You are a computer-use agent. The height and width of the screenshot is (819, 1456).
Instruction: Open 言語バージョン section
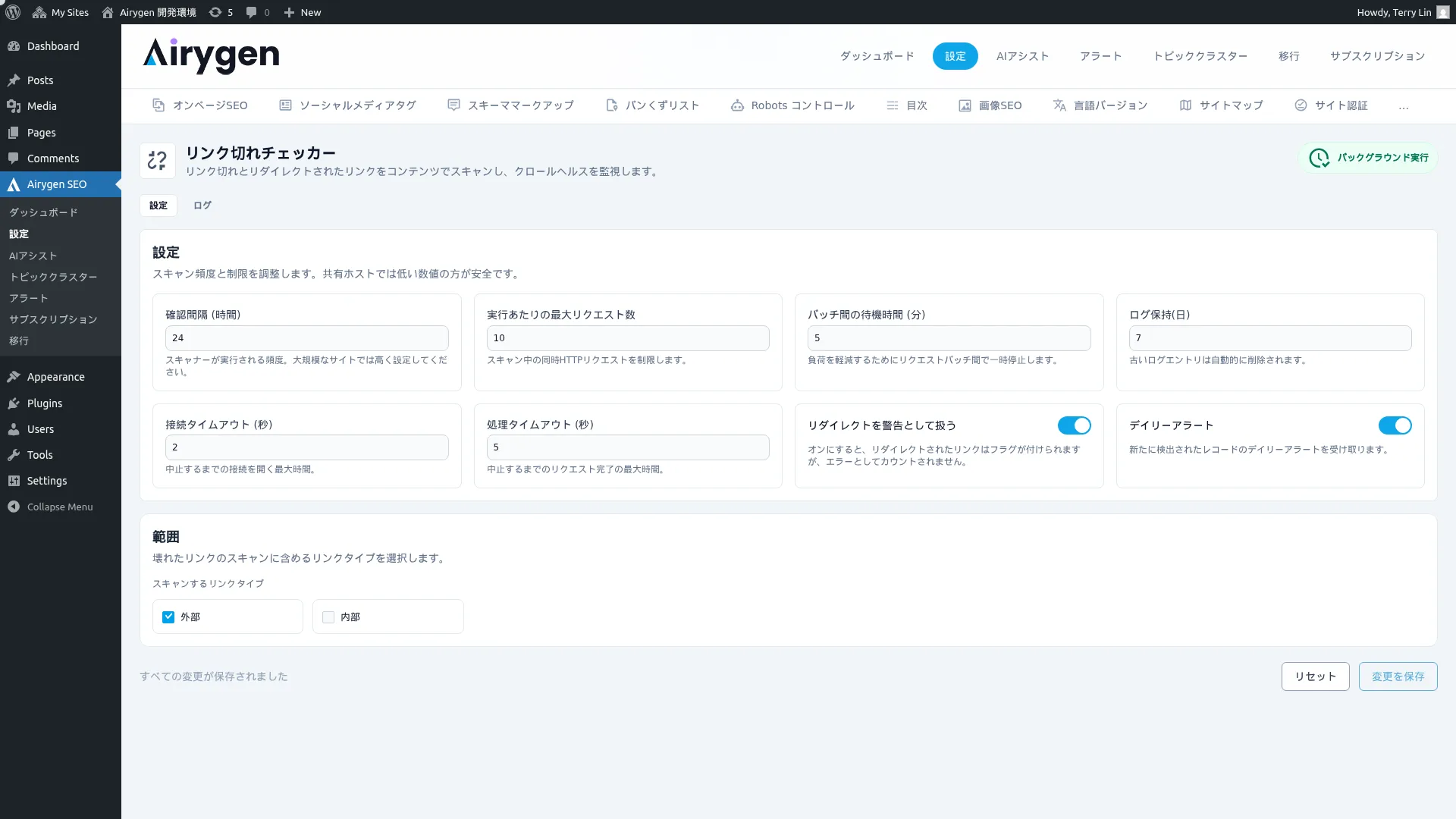1100,105
